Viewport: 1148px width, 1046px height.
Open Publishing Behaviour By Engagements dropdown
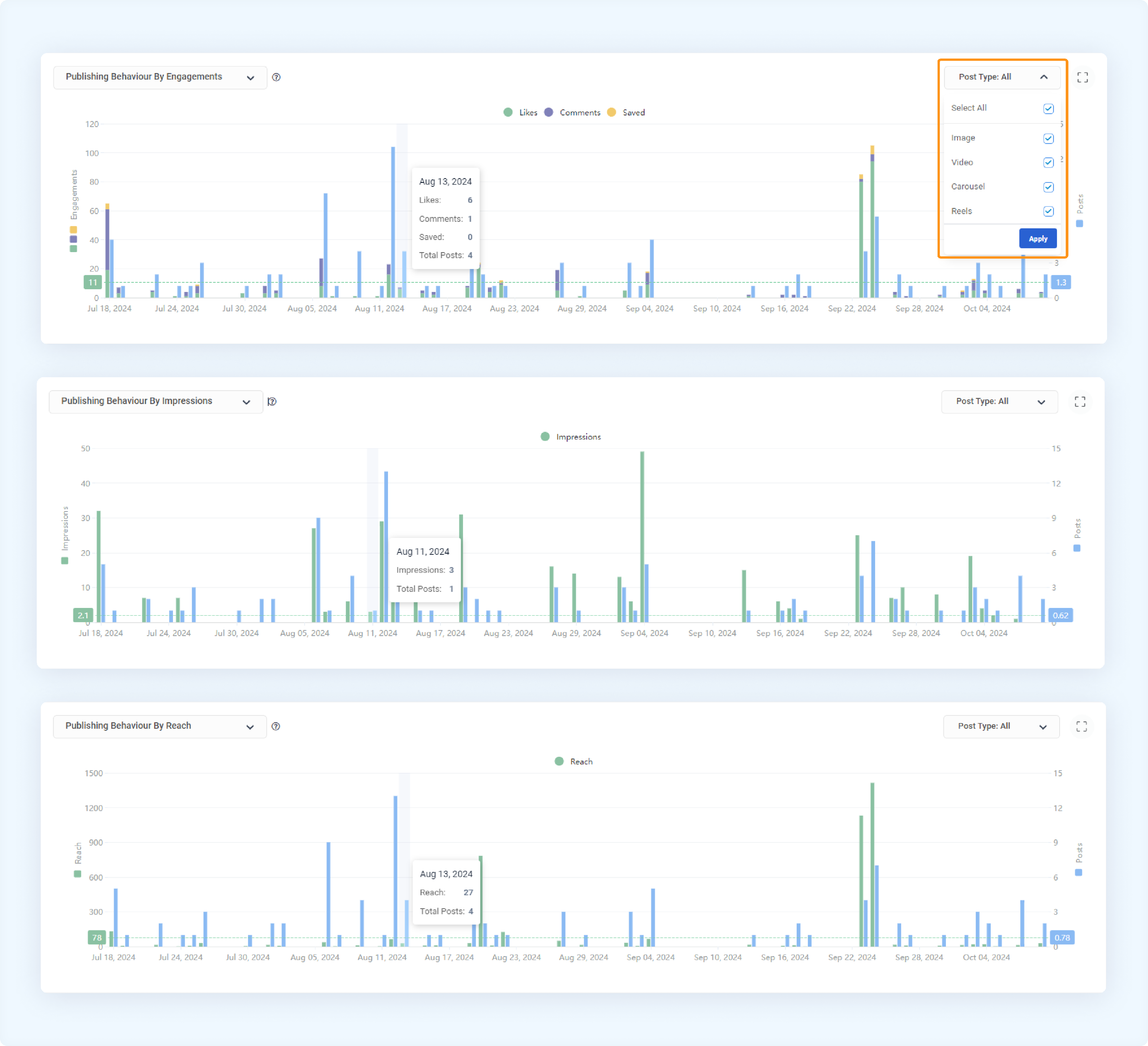160,77
